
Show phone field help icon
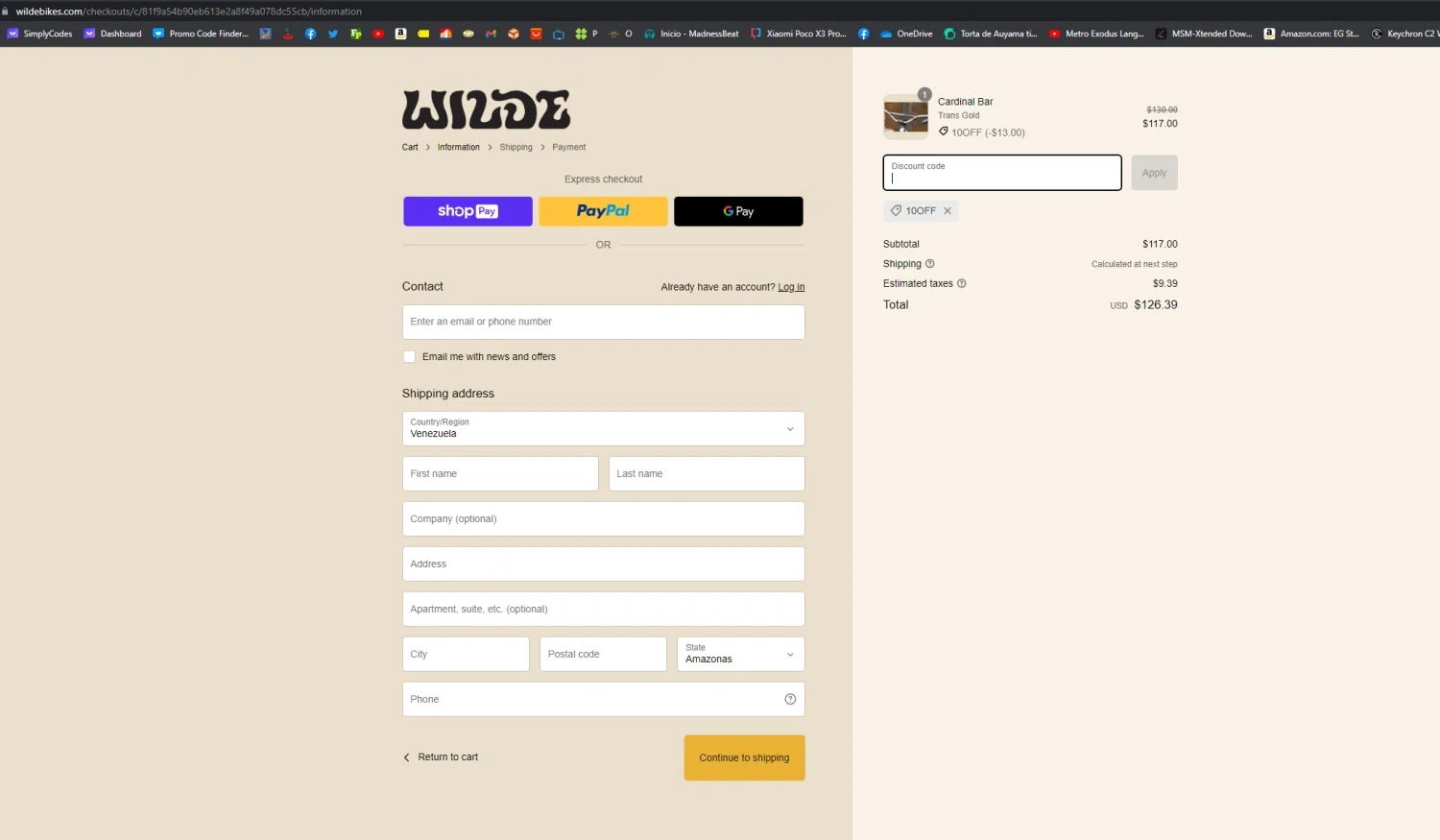click(x=790, y=699)
